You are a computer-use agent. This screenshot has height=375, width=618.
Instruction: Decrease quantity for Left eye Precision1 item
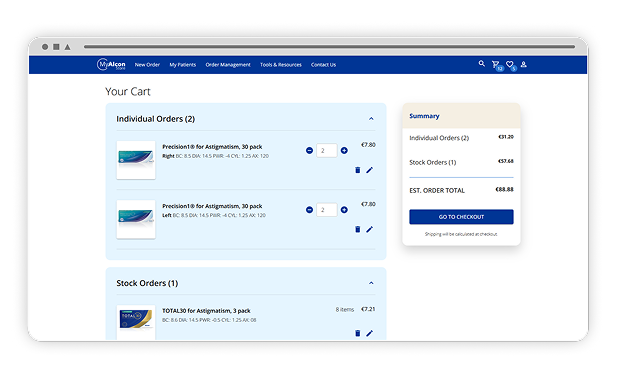(x=309, y=210)
